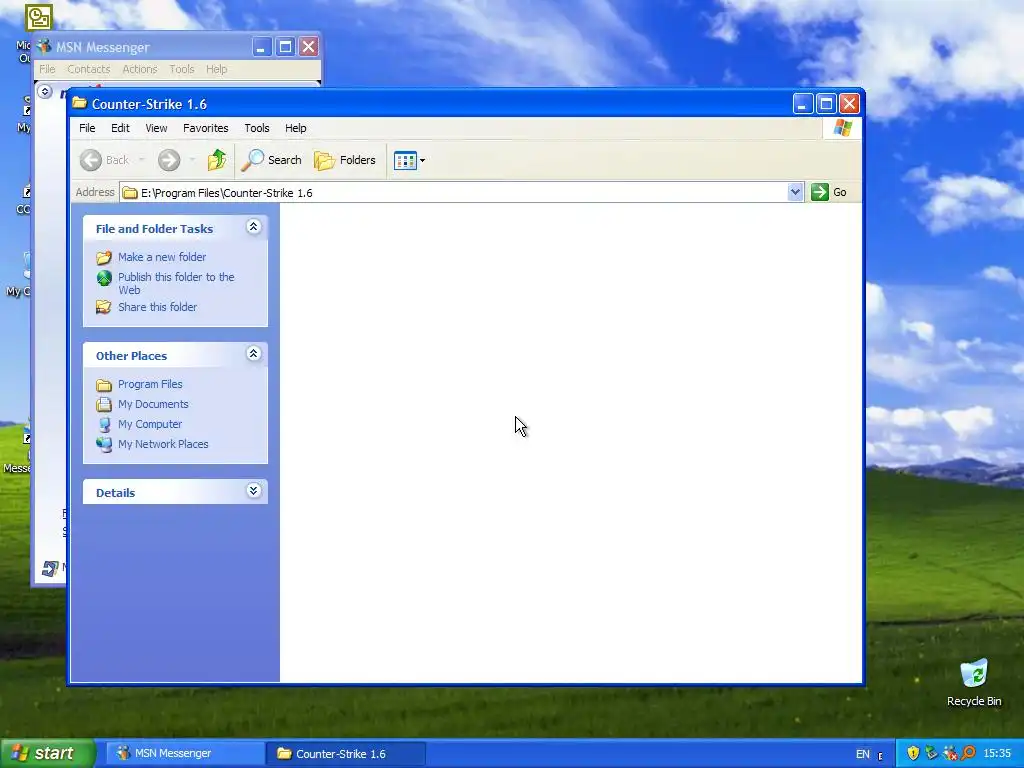Click the security shield tray icon
Image resolution: width=1024 pixels, height=768 pixels.
click(x=913, y=754)
